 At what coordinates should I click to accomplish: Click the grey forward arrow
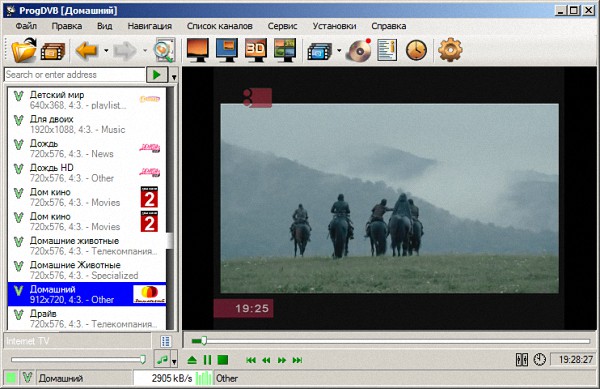coord(125,50)
